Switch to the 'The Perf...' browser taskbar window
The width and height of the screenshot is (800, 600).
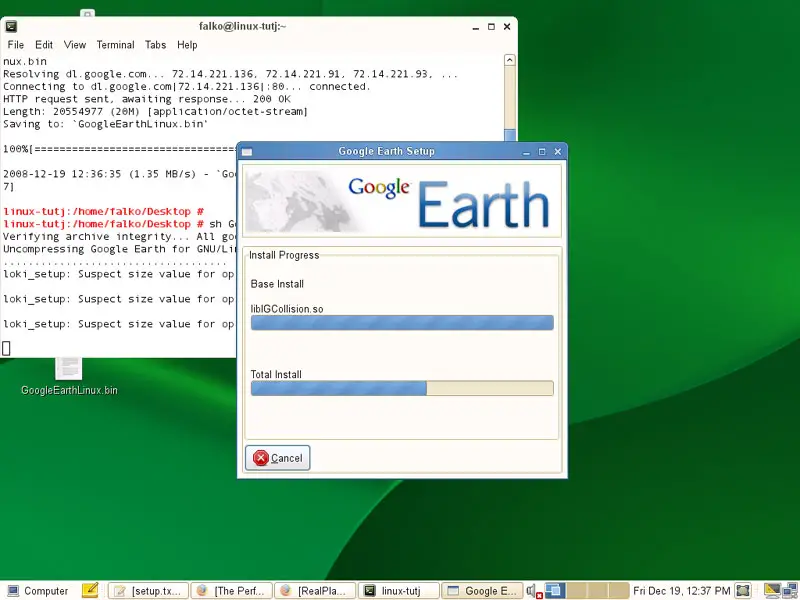coord(232,591)
